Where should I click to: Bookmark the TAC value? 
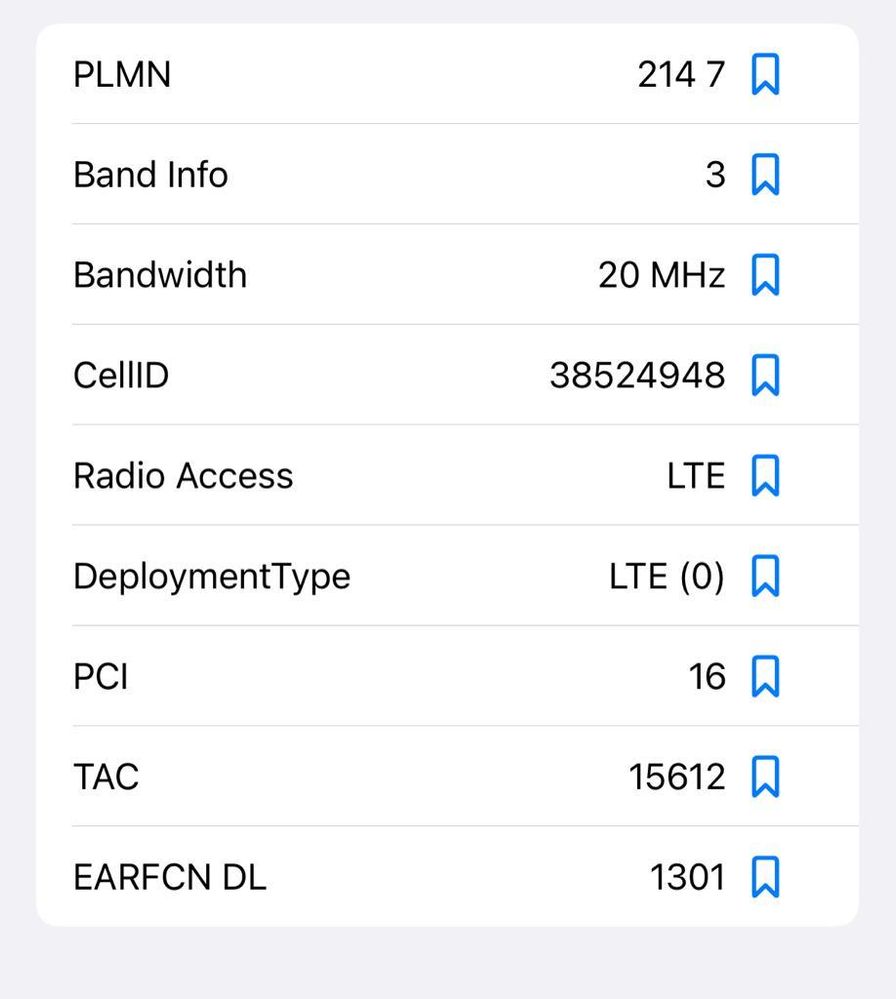coord(765,777)
